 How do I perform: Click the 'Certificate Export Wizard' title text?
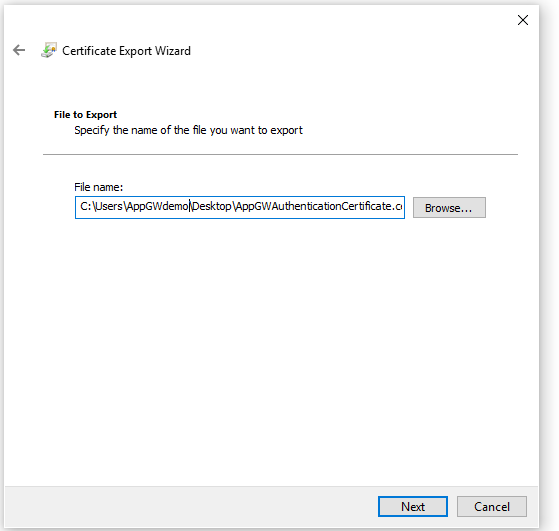126,51
